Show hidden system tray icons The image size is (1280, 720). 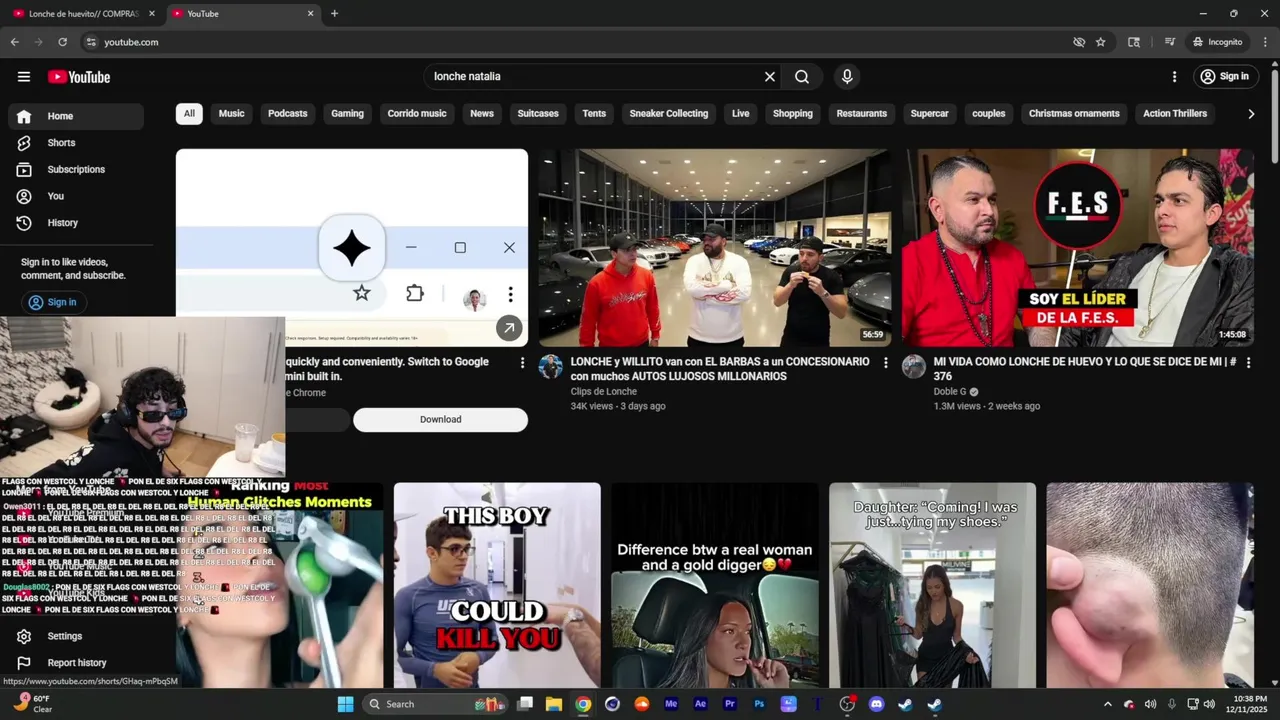pyautogui.click(x=1107, y=704)
